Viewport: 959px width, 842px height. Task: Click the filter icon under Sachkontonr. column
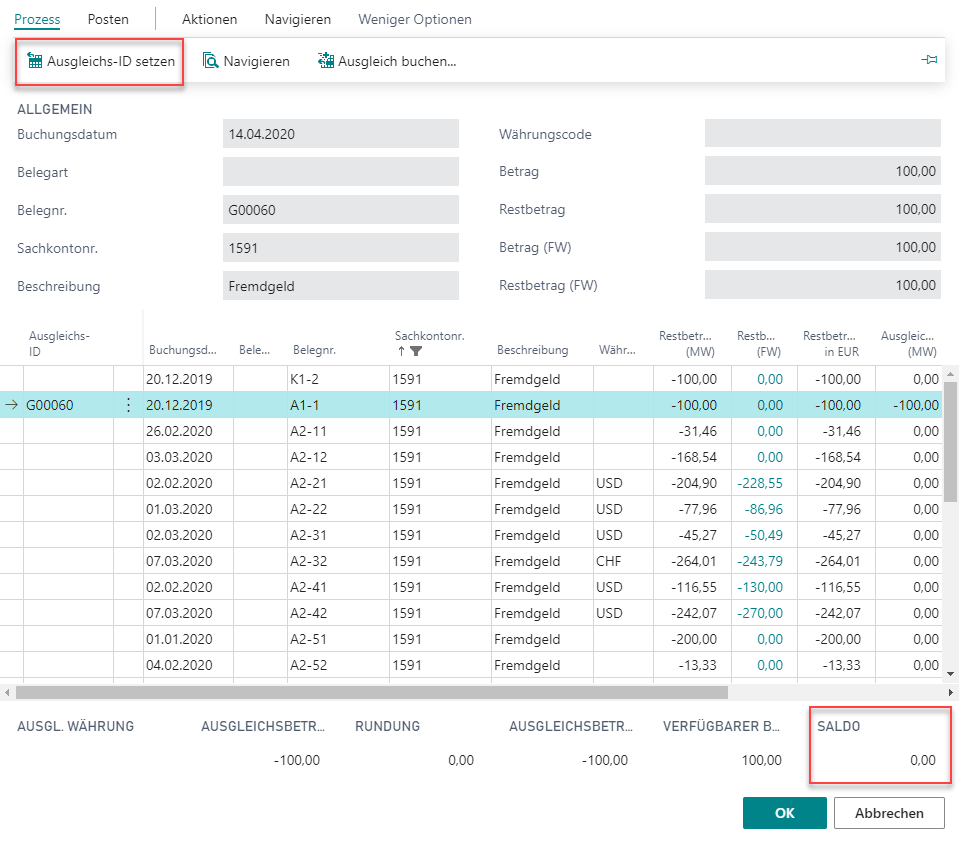(x=416, y=351)
